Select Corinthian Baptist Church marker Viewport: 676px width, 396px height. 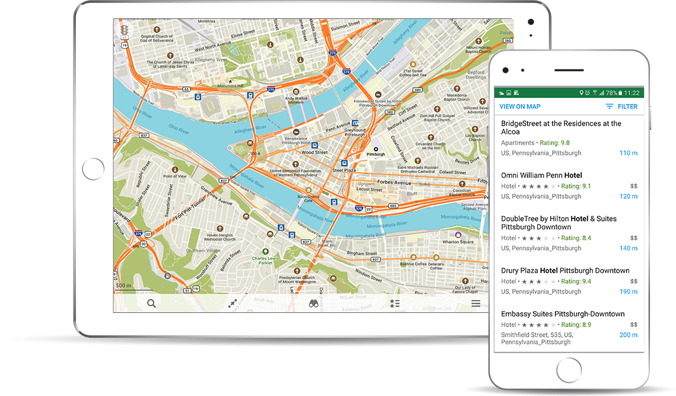462,184
